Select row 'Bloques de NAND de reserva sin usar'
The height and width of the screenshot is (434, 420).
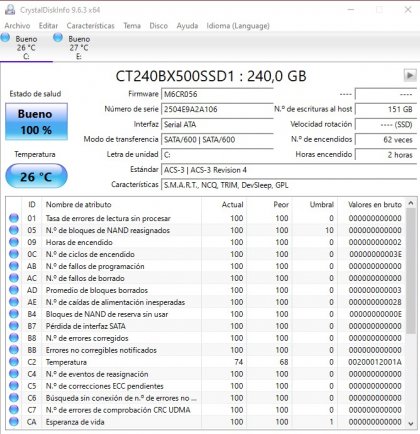[x=206, y=314]
